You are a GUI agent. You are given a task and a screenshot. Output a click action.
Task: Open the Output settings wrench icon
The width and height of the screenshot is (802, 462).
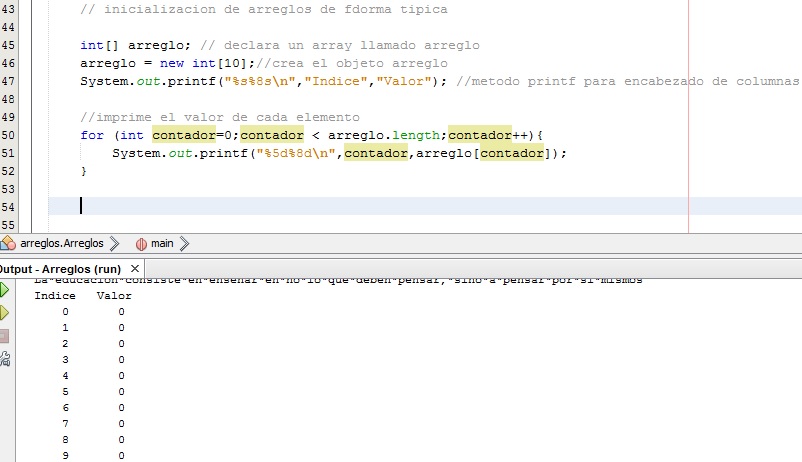(x=4, y=359)
